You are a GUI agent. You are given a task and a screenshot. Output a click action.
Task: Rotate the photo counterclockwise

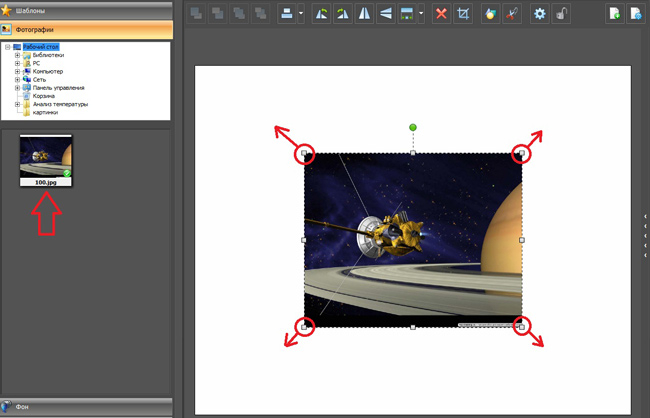321,14
